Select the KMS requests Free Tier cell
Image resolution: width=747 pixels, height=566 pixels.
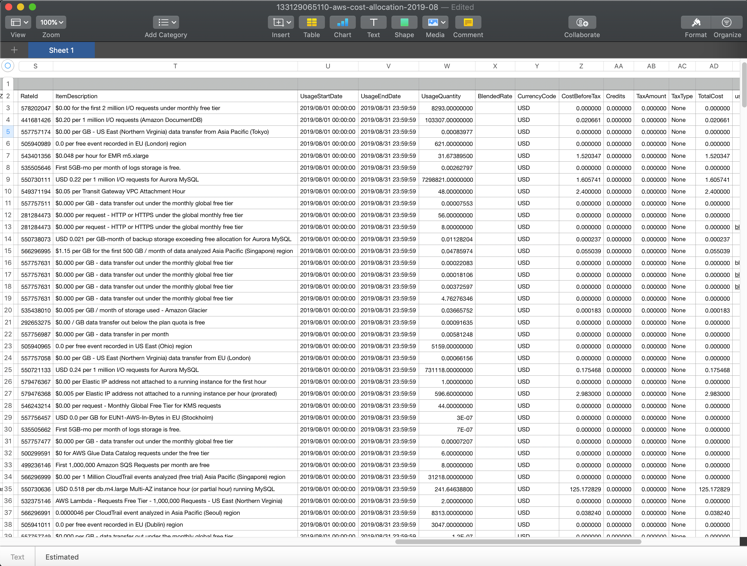pyautogui.click(x=175, y=405)
